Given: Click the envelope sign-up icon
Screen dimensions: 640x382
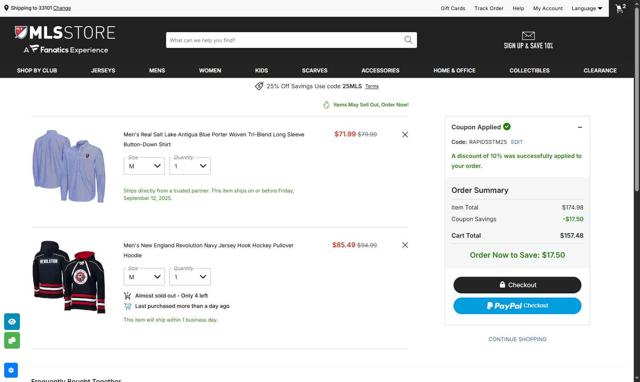Looking at the screenshot, I should [x=528, y=36].
